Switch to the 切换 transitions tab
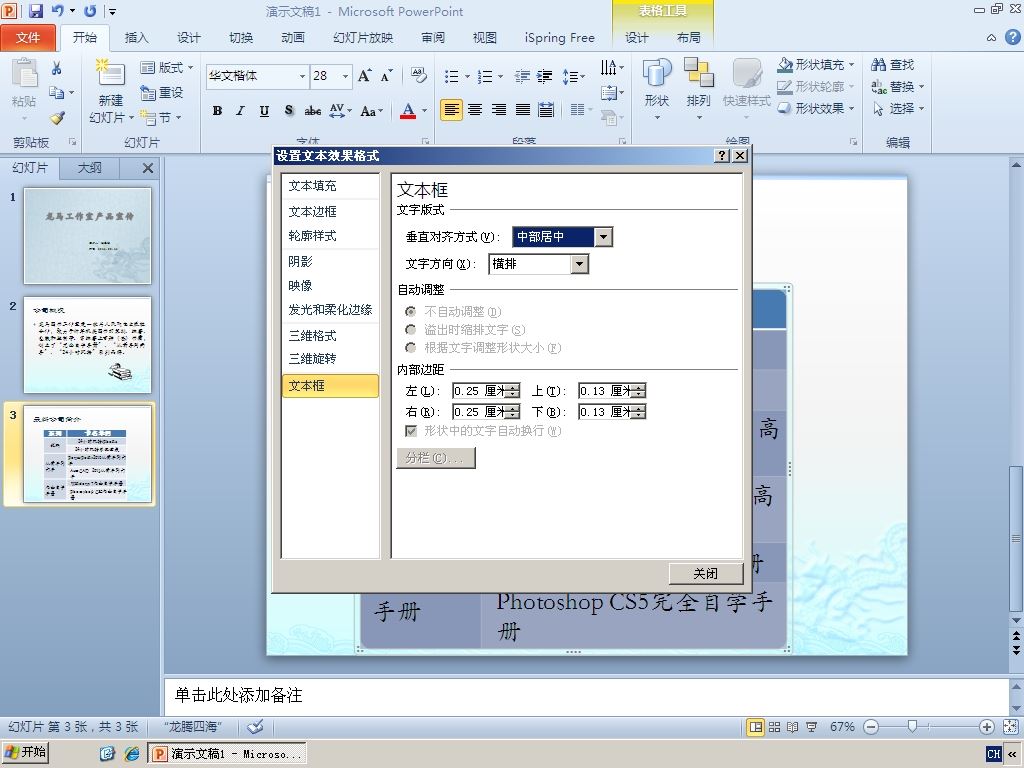This screenshot has height=768, width=1024. click(241, 38)
